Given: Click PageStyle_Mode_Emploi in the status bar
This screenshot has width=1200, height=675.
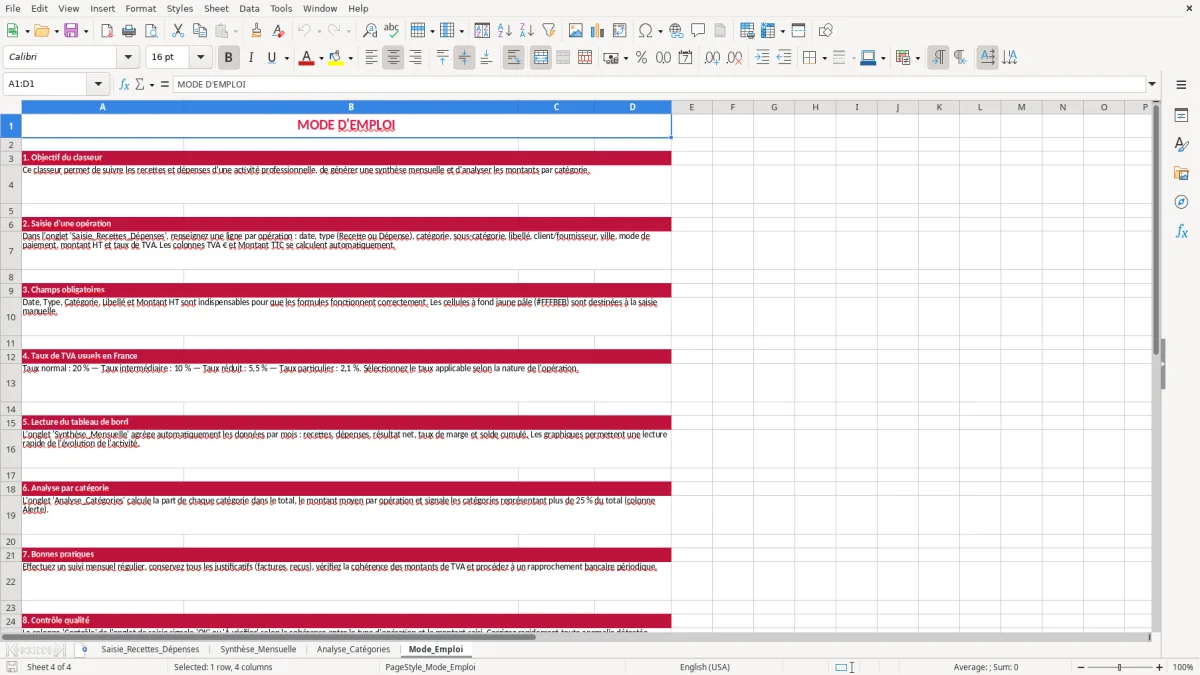Looking at the screenshot, I should tap(430, 667).
